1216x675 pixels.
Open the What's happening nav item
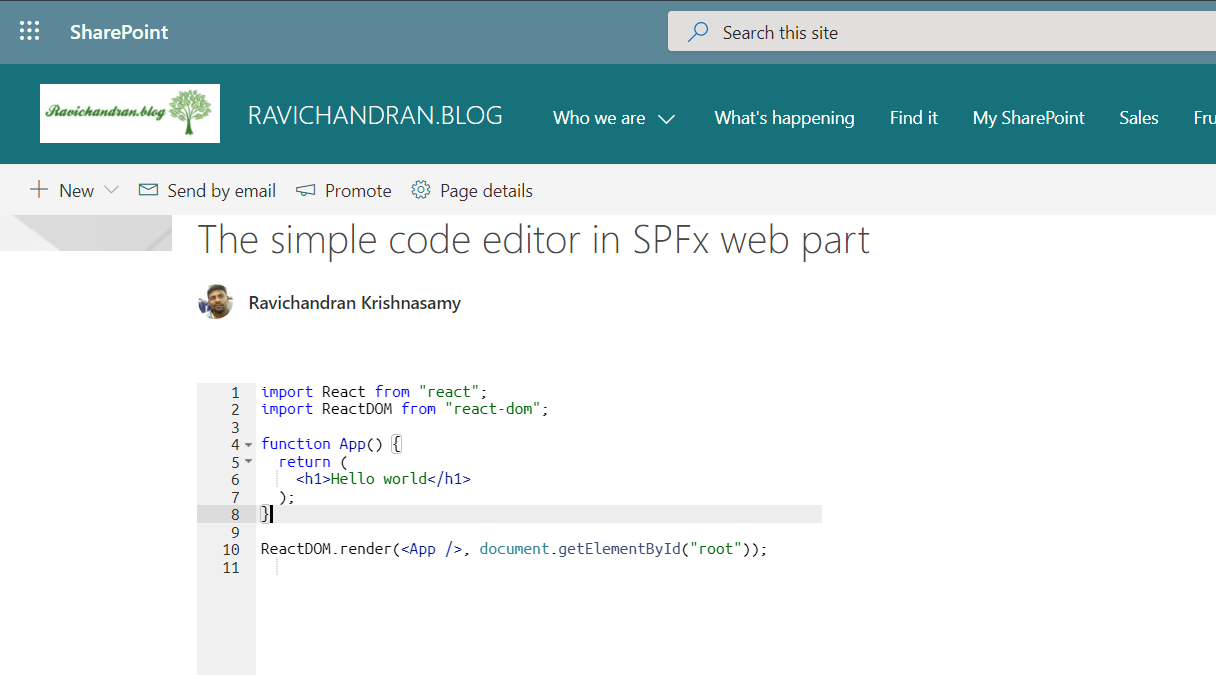[x=784, y=118]
